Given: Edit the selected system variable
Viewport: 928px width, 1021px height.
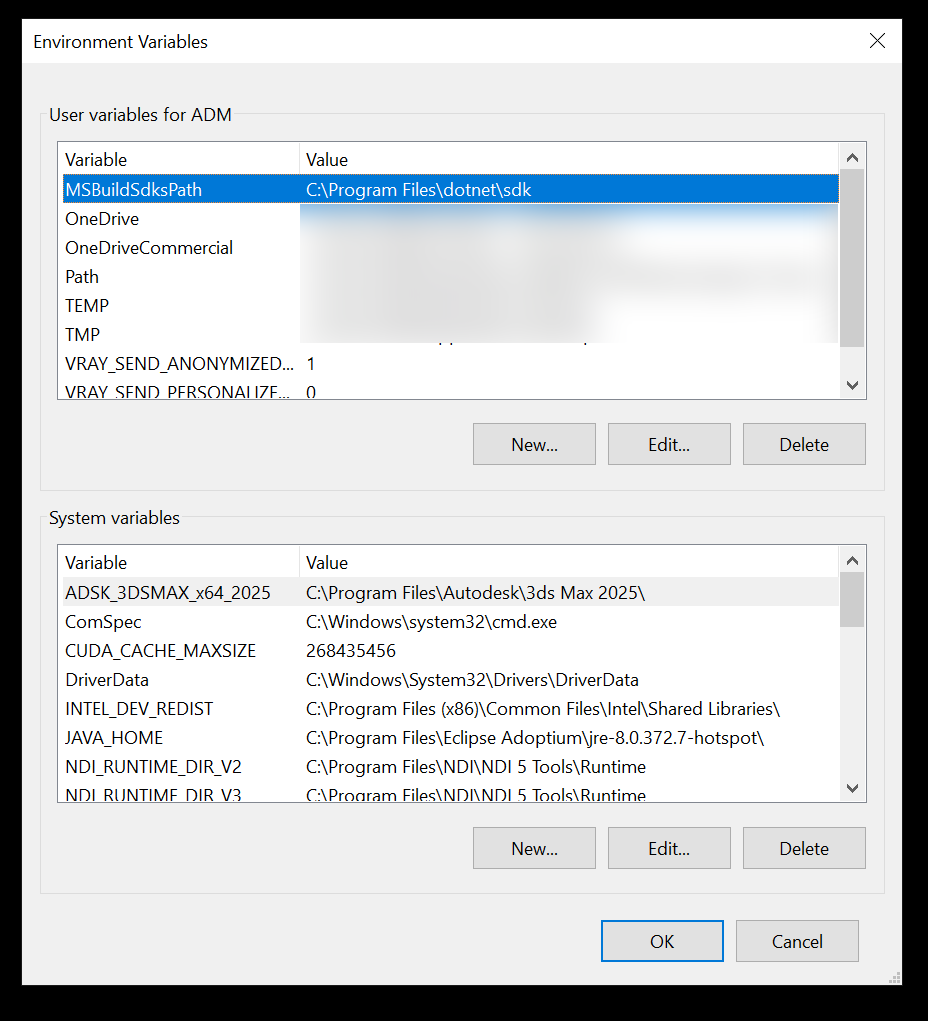Looking at the screenshot, I should 668,848.
